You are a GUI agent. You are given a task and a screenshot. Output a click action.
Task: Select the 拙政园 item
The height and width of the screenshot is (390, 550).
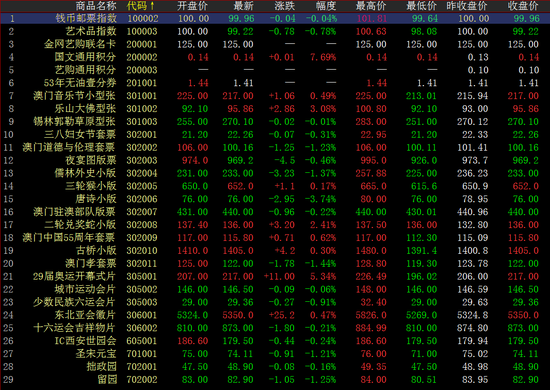click(101, 367)
